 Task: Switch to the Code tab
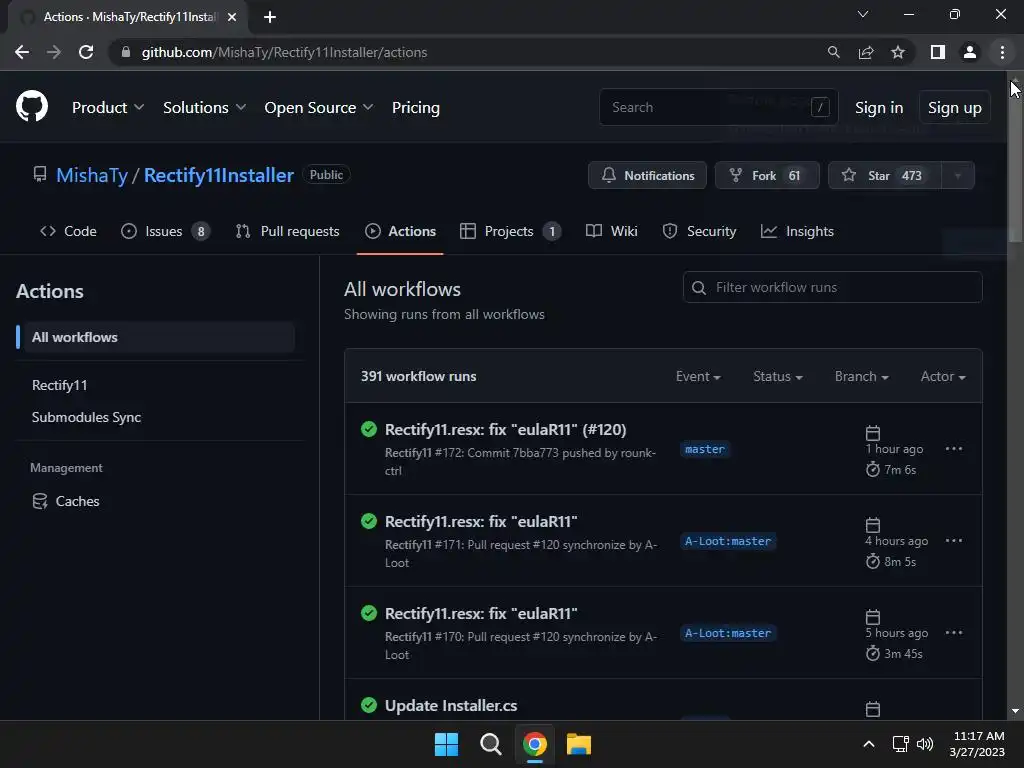pos(69,231)
